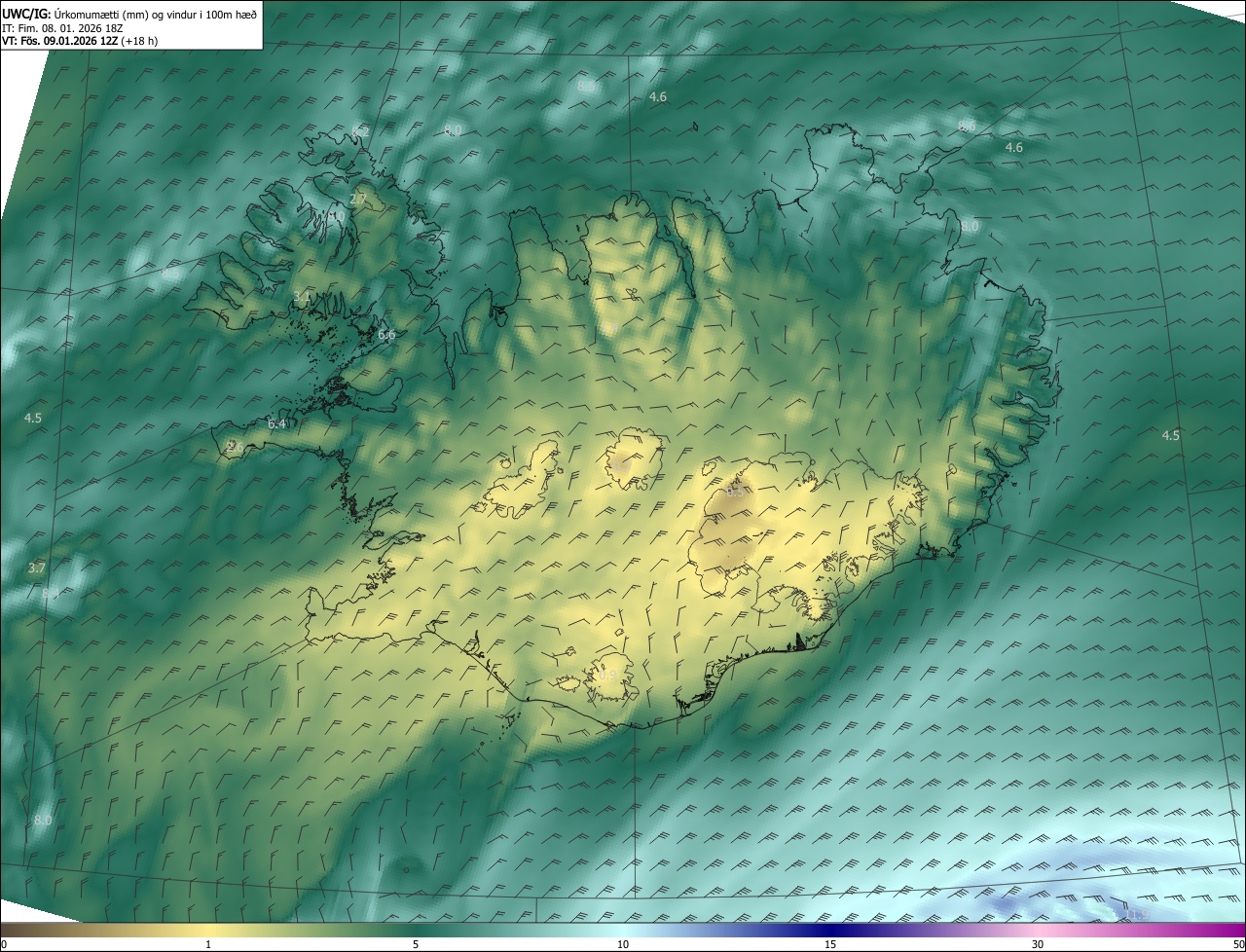Click the title 'Úrkomumætti (mm) og vindur í 100m hæð'
The width and height of the screenshot is (1246, 952).
click(156, 14)
